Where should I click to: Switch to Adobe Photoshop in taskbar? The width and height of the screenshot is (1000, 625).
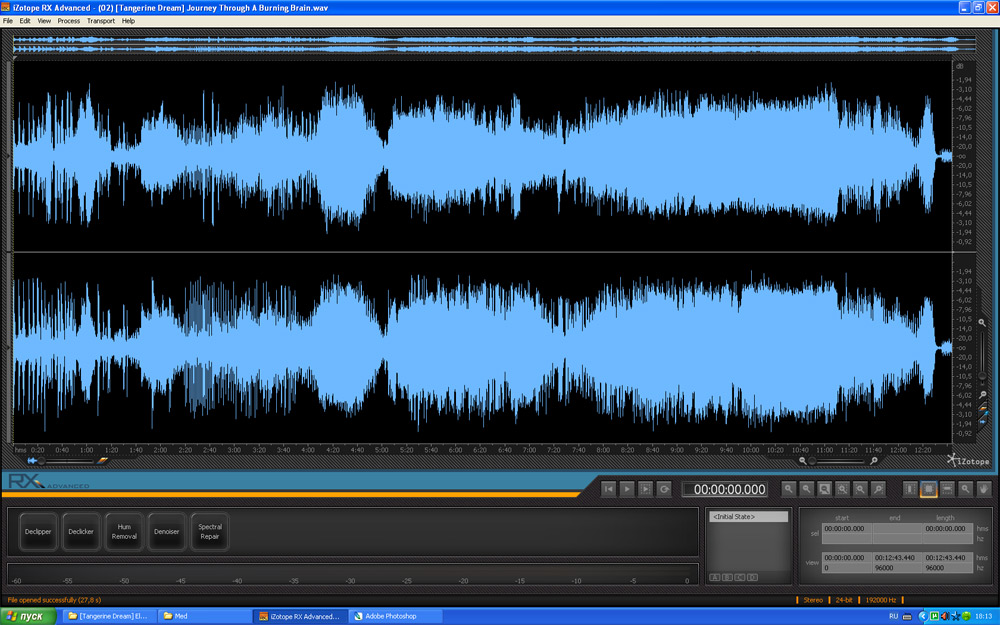coord(390,616)
